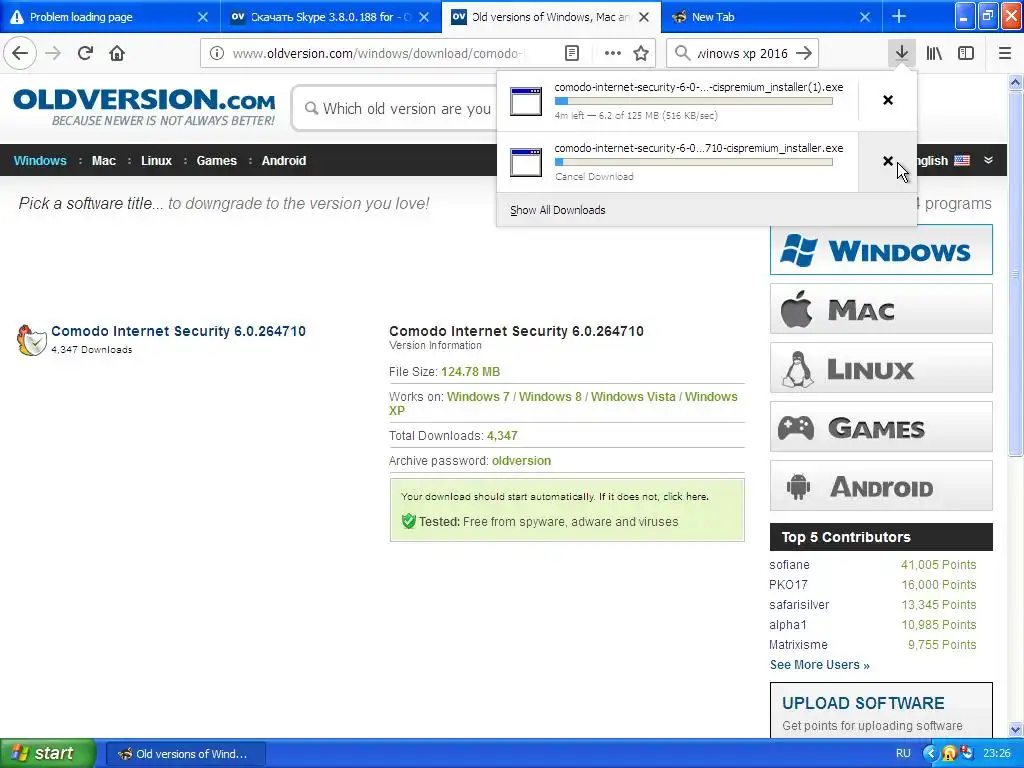
Task: Show site information icon in address bar
Action: [216, 54]
